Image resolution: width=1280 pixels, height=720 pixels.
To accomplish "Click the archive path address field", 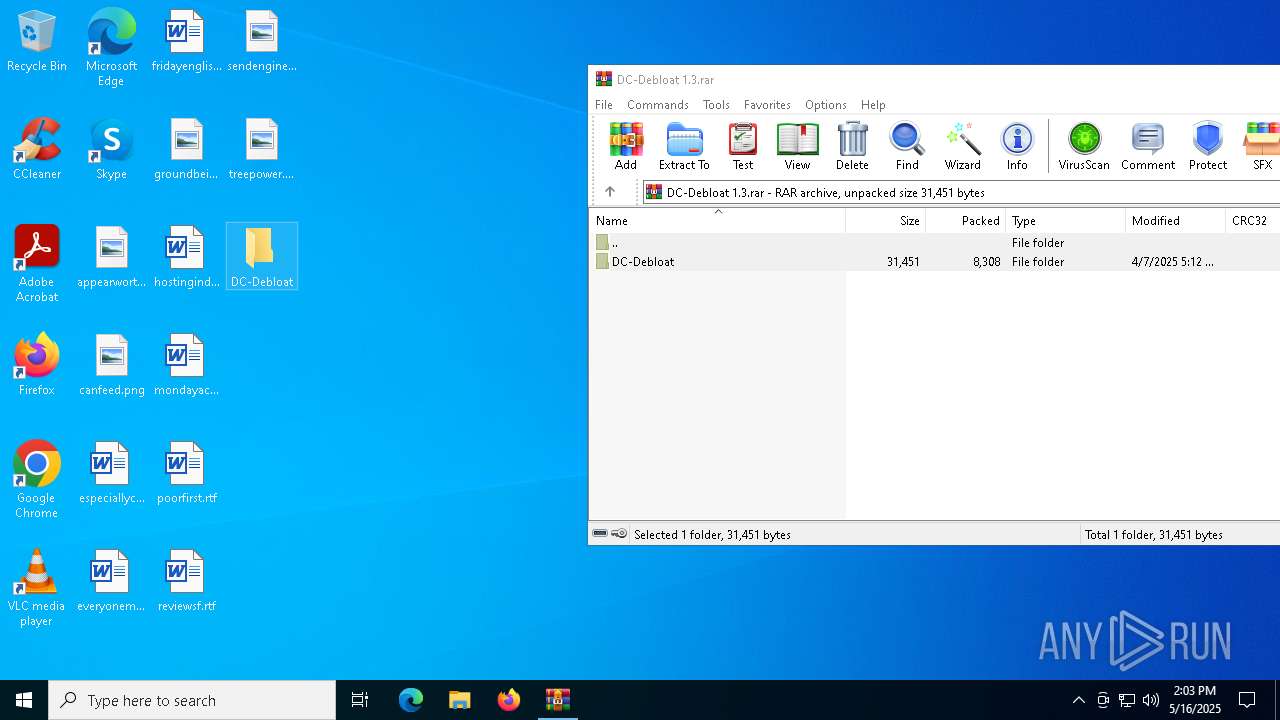I will click(961, 192).
